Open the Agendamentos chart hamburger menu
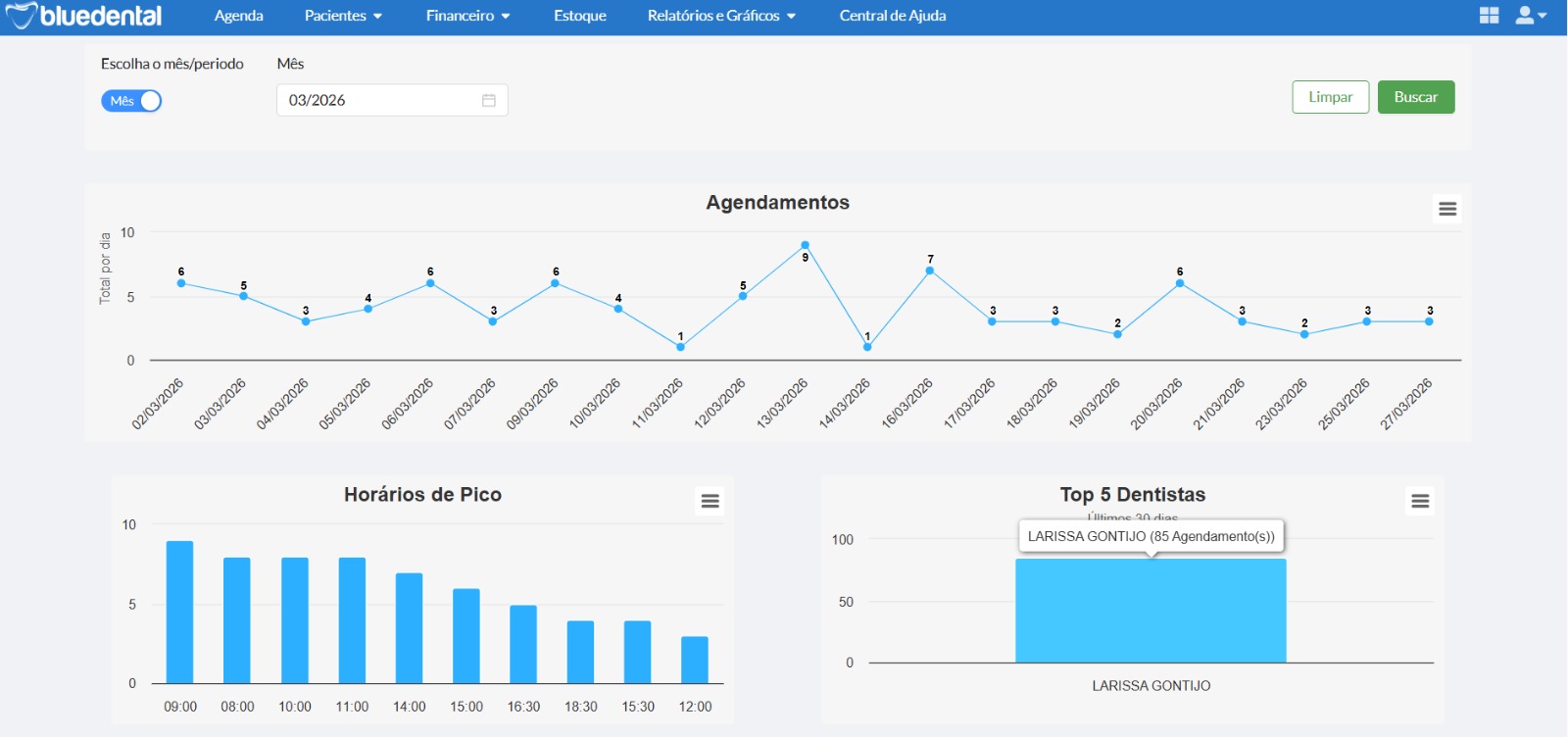The width and height of the screenshot is (1568, 737). point(1447,209)
